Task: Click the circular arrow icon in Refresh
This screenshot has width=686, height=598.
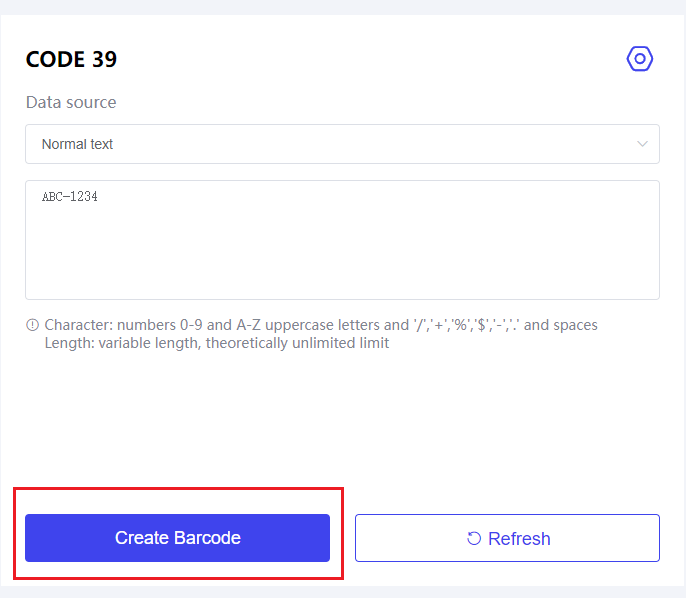Action: (x=474, y=538)
